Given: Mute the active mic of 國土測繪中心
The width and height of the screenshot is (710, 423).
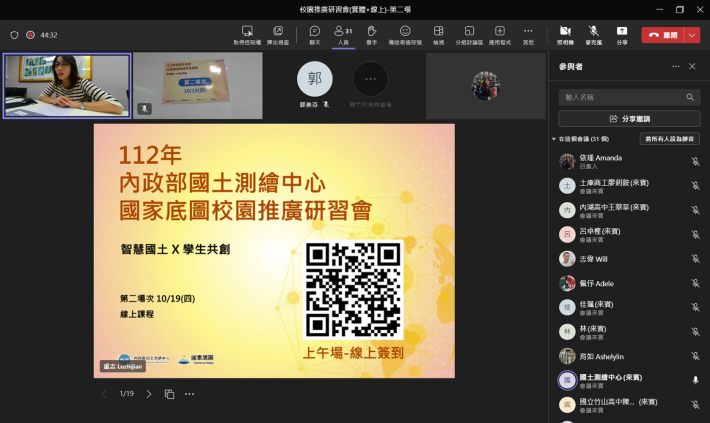Looking at the screenshot, I should click(x=695, y=380).
